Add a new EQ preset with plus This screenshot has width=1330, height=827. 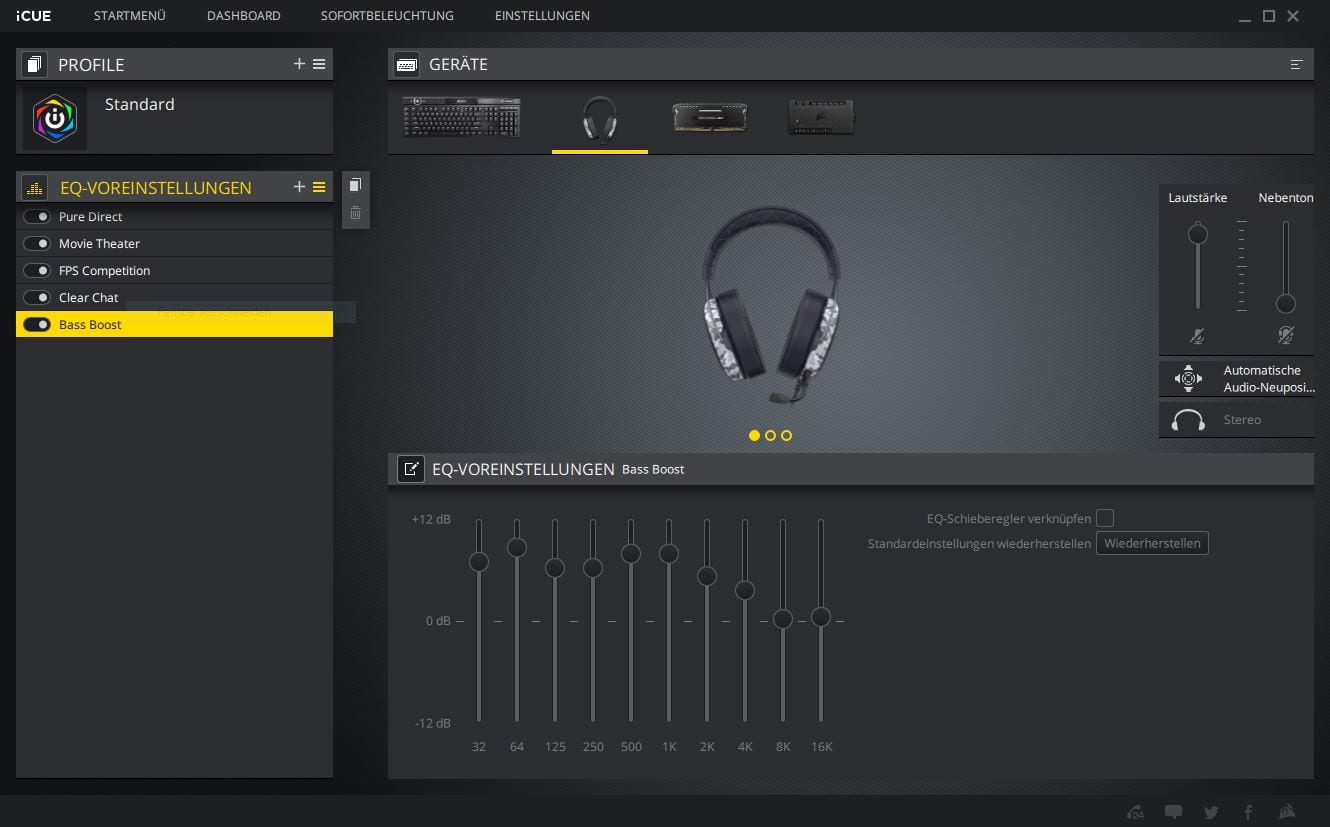pos(299,187)
